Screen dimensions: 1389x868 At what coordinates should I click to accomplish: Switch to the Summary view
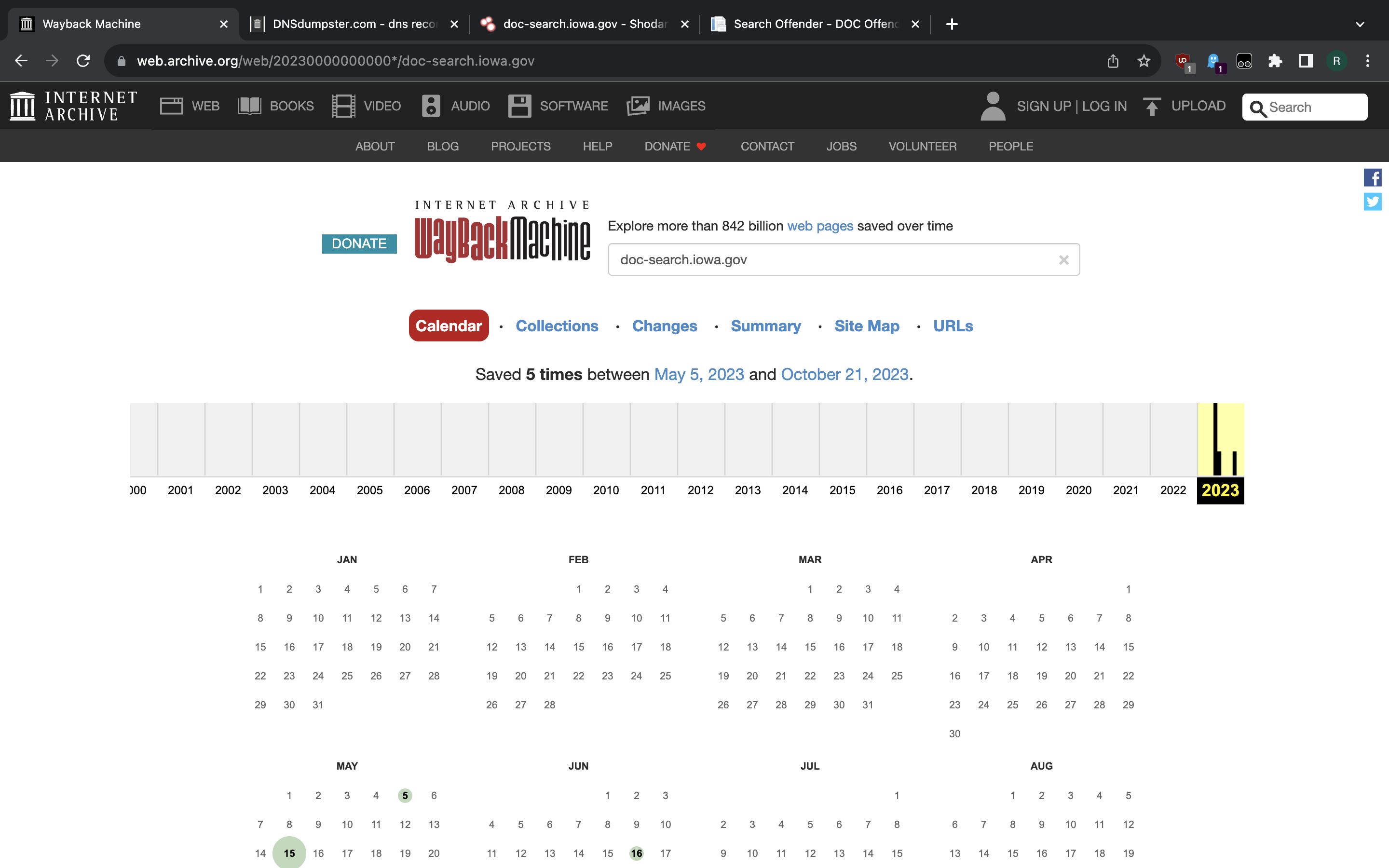[766, 326]
